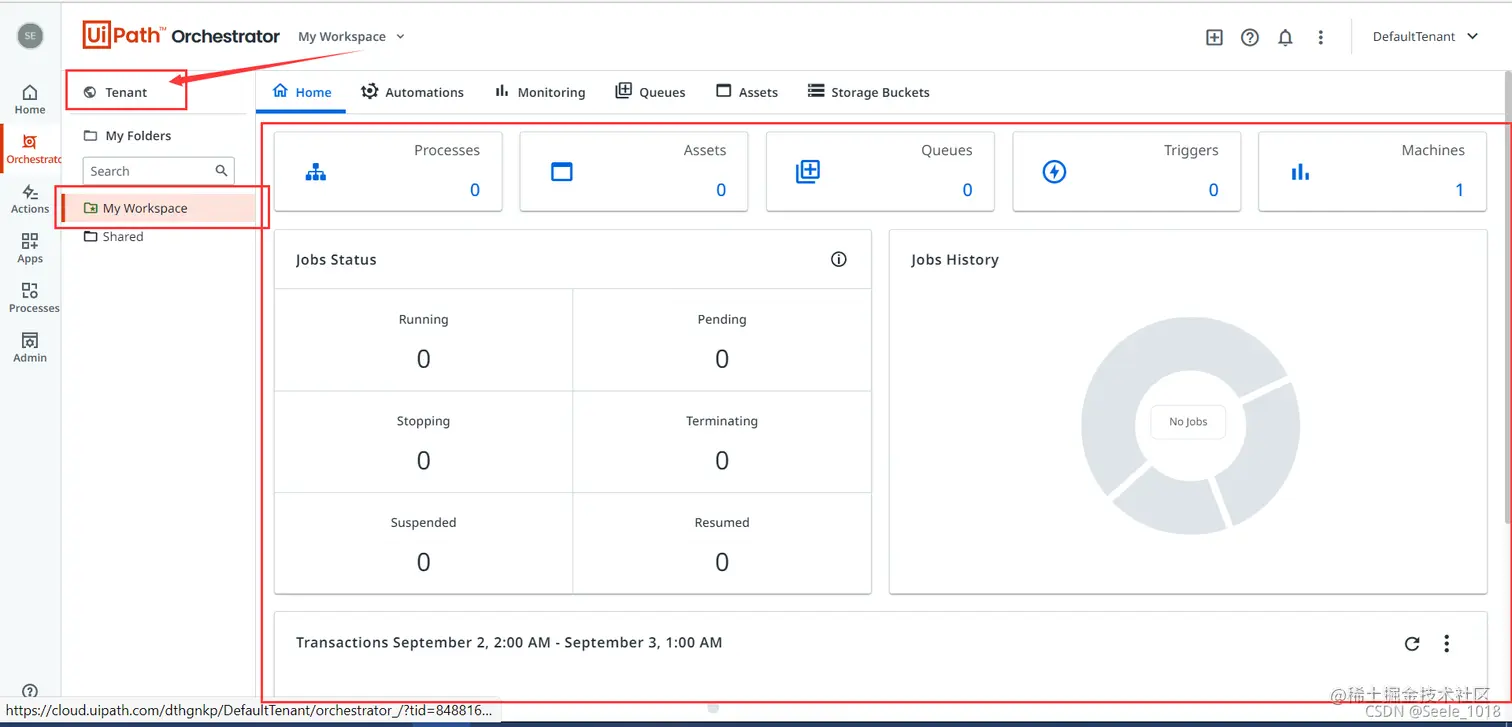Click the Triggers card lightning icon

pos(1054,172)
